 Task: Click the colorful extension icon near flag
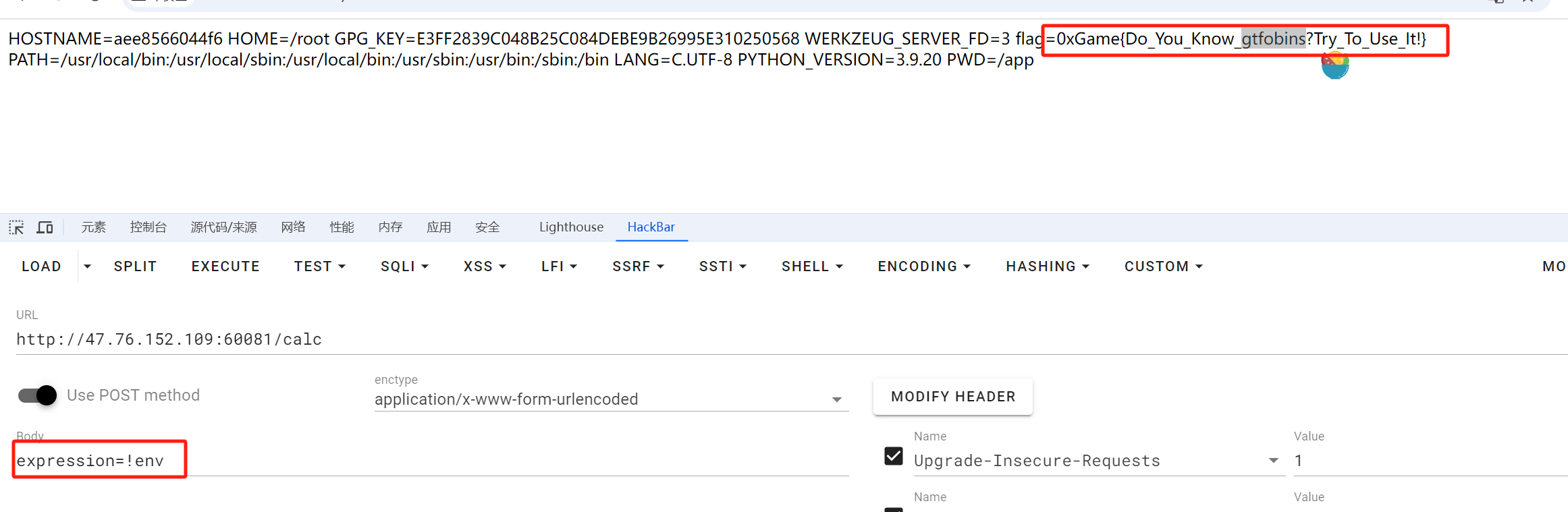[1334, 65]
